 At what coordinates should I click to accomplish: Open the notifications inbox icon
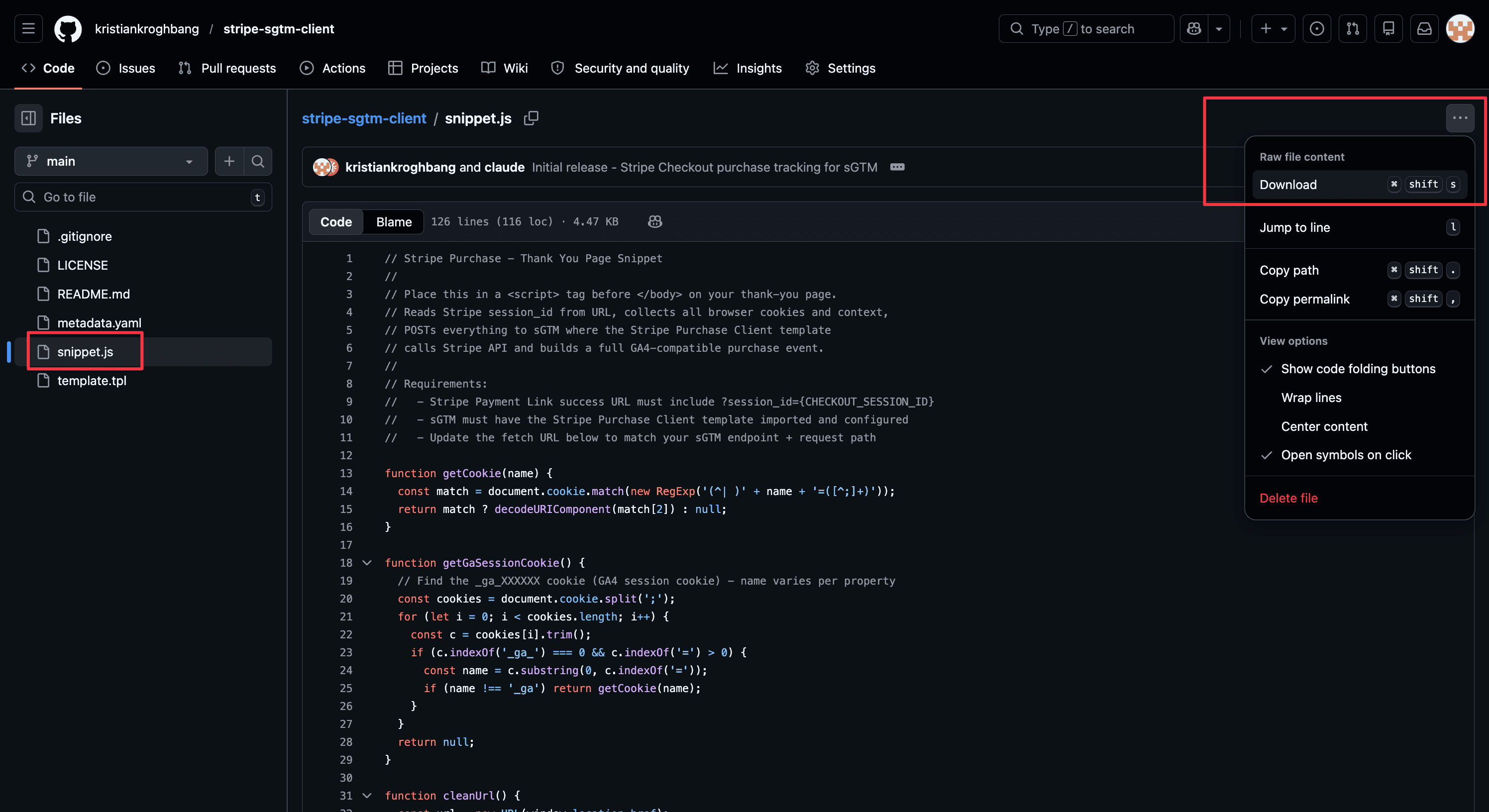(x=1424, y=28)
